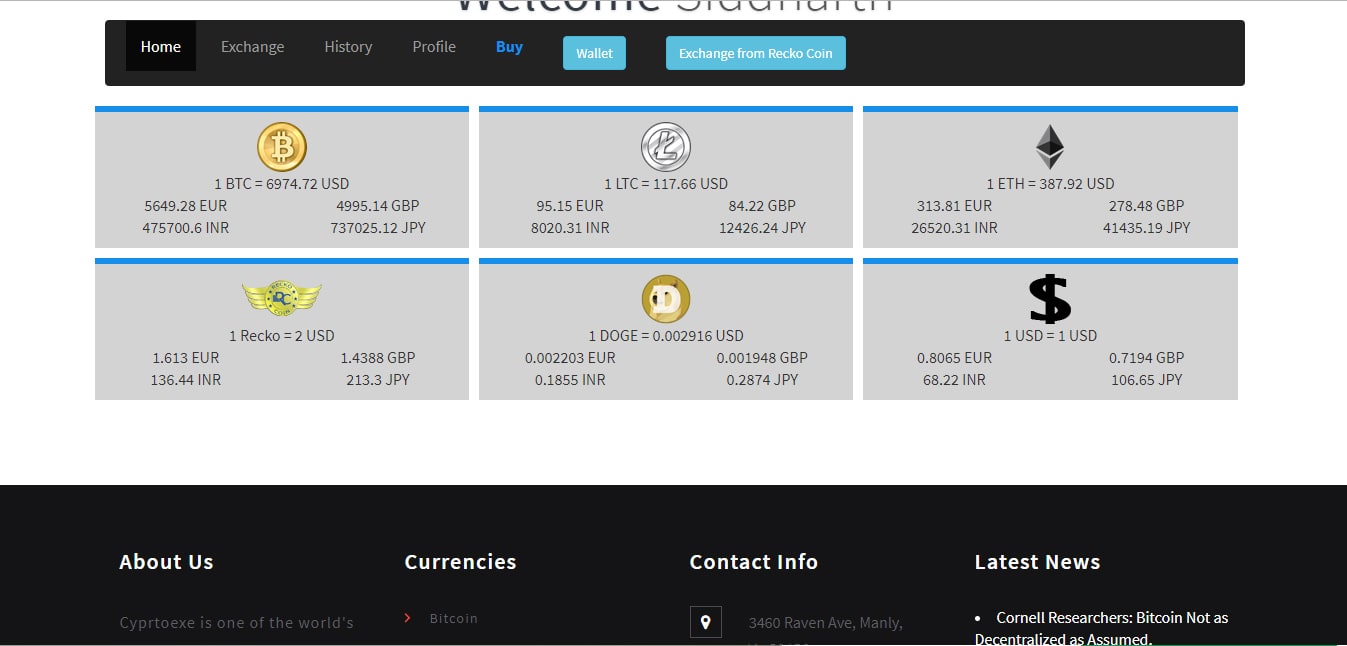Click the Latest News footer heading

point(1037,562)
